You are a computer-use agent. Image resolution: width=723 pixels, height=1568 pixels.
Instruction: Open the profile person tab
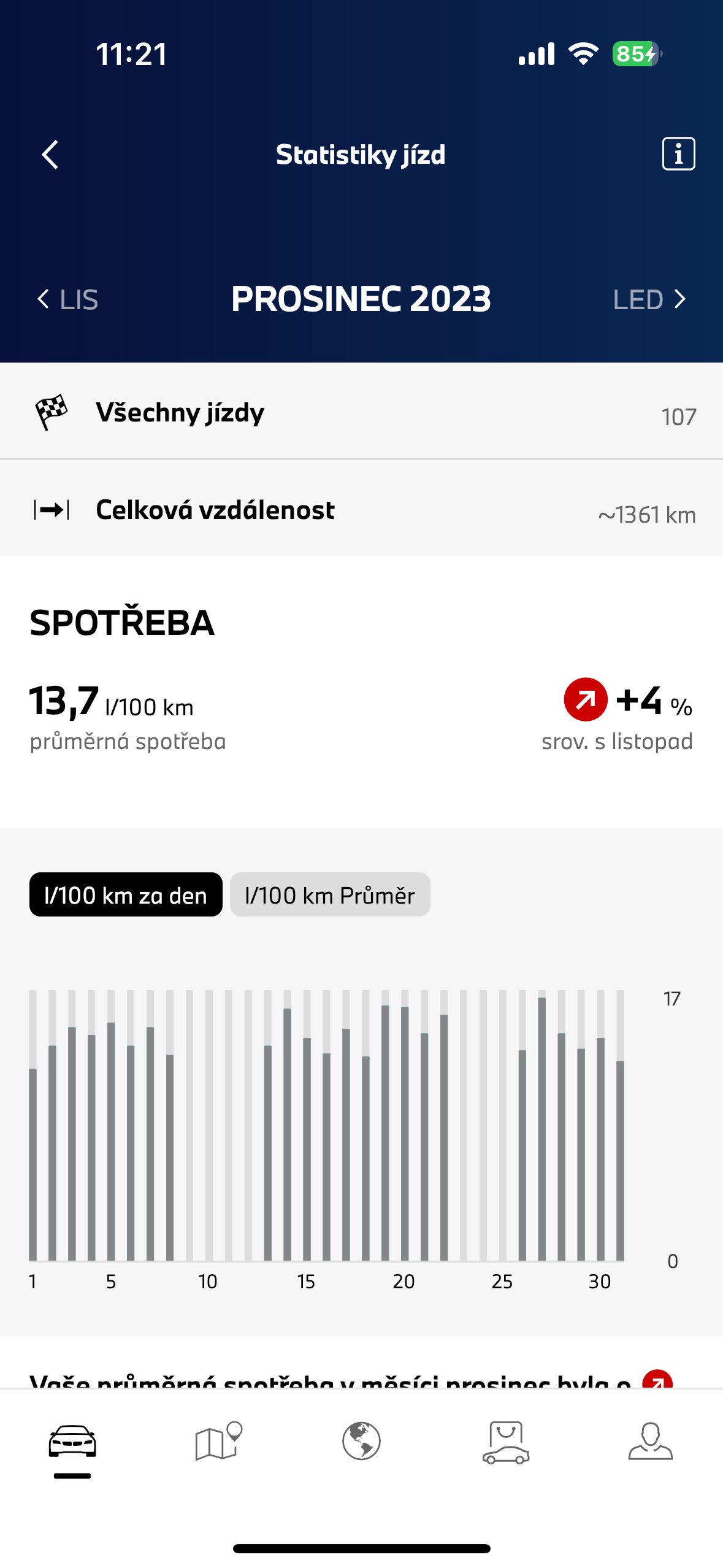pos(650,1440)
